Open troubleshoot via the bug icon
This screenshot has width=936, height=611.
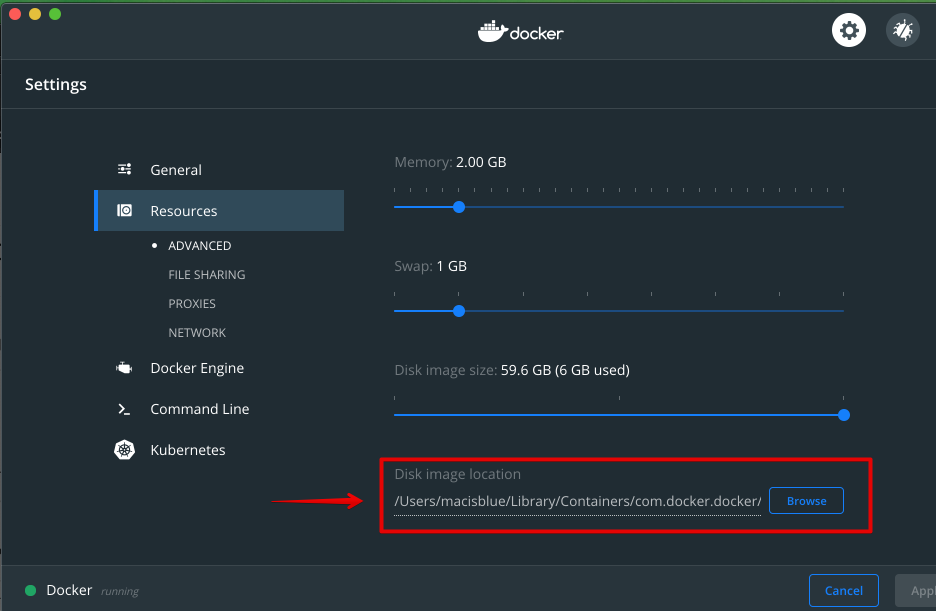903,30
